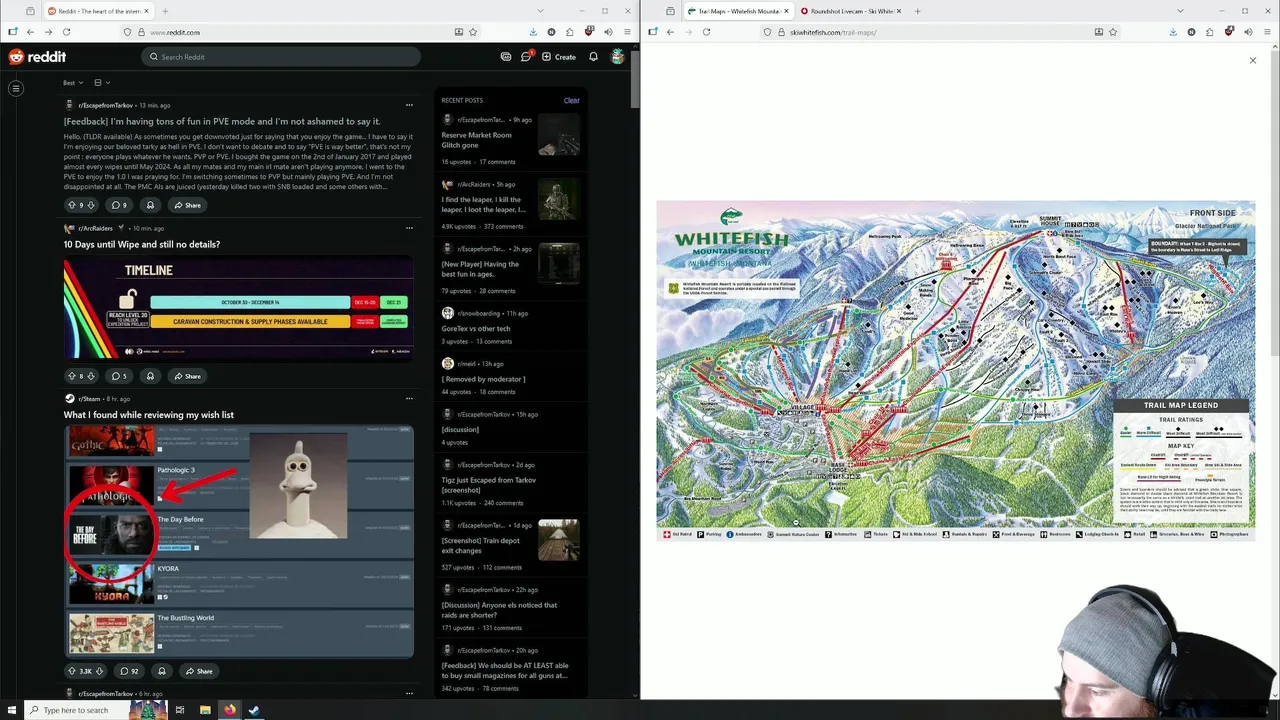Open overflow menu of ArcRaiders post
Viewport: 1280px width, 720px height.
pos(409,228)
